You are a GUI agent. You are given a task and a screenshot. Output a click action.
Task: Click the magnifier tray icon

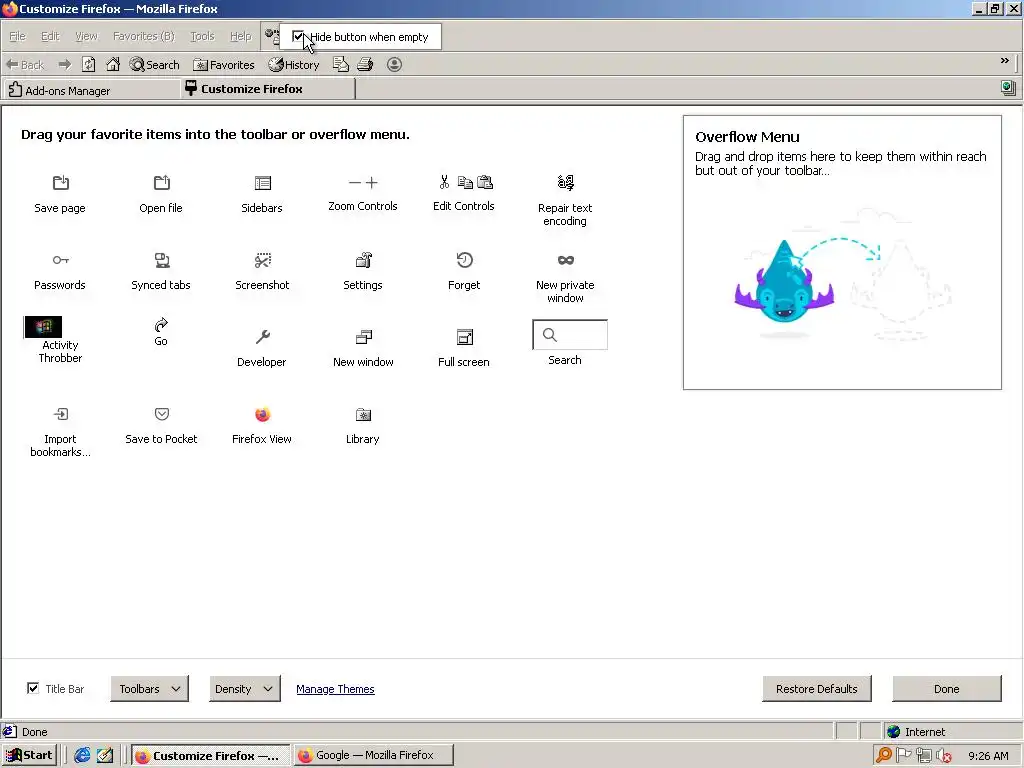[884, 755]
